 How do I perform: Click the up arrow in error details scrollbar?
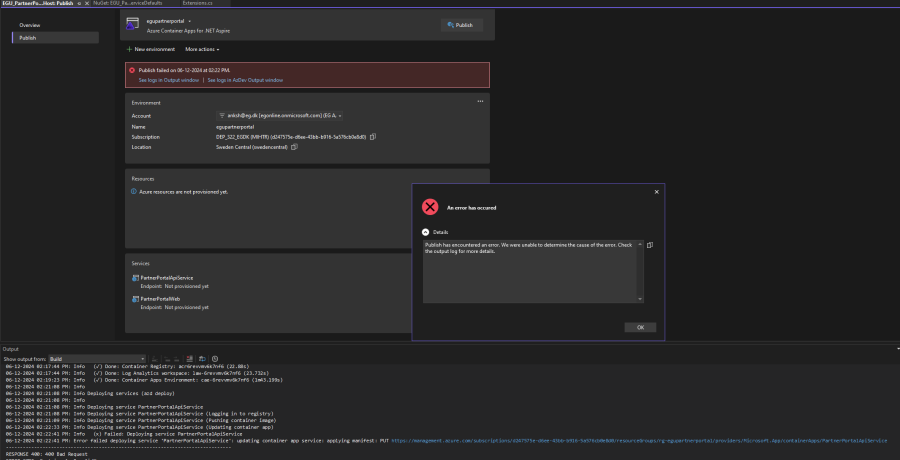[640, 245]
